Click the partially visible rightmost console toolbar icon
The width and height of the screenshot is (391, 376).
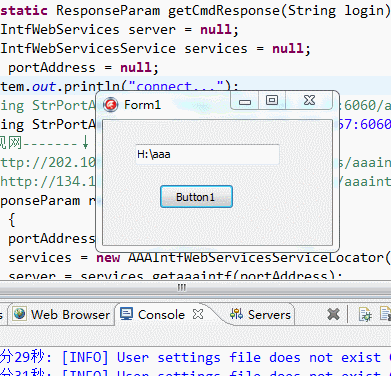pyautogui.click(x=386, y=314)
